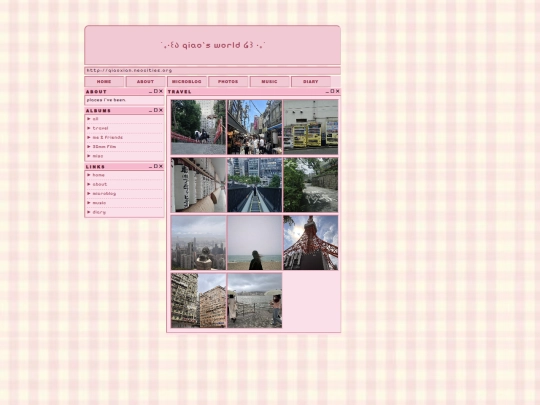View the yellow vending machines photo

click(311, 127)
